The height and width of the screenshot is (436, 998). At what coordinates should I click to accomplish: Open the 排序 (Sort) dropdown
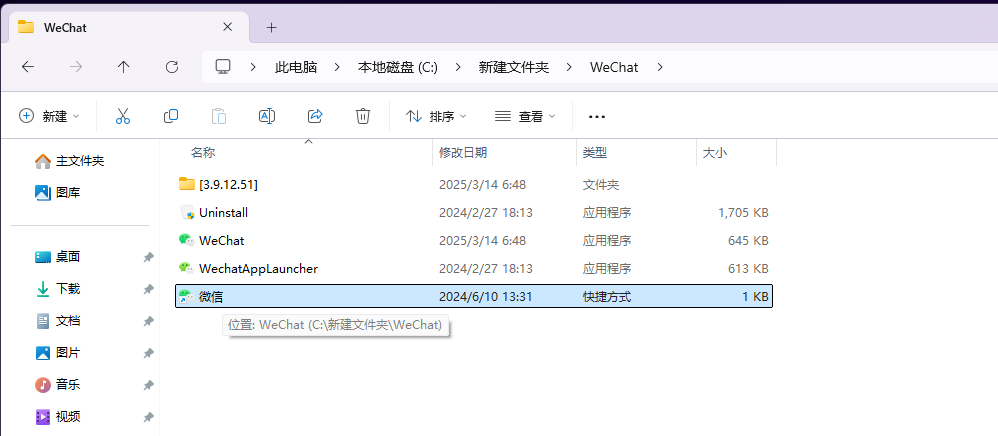pyautogui.click(x=437, y=116)
